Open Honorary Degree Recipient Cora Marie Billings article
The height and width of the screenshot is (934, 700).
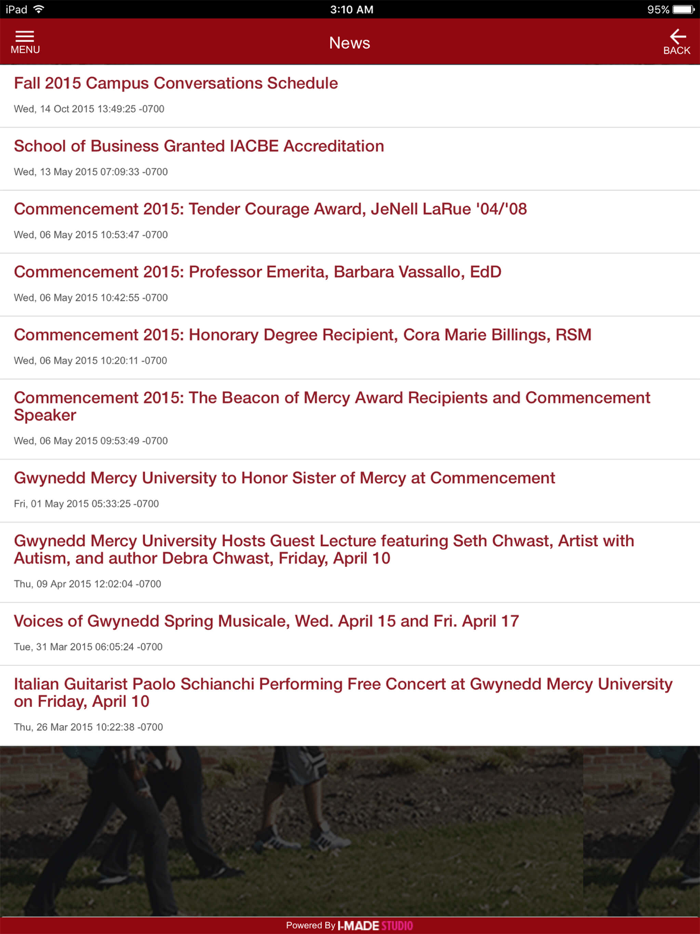[x=300, y=335]
